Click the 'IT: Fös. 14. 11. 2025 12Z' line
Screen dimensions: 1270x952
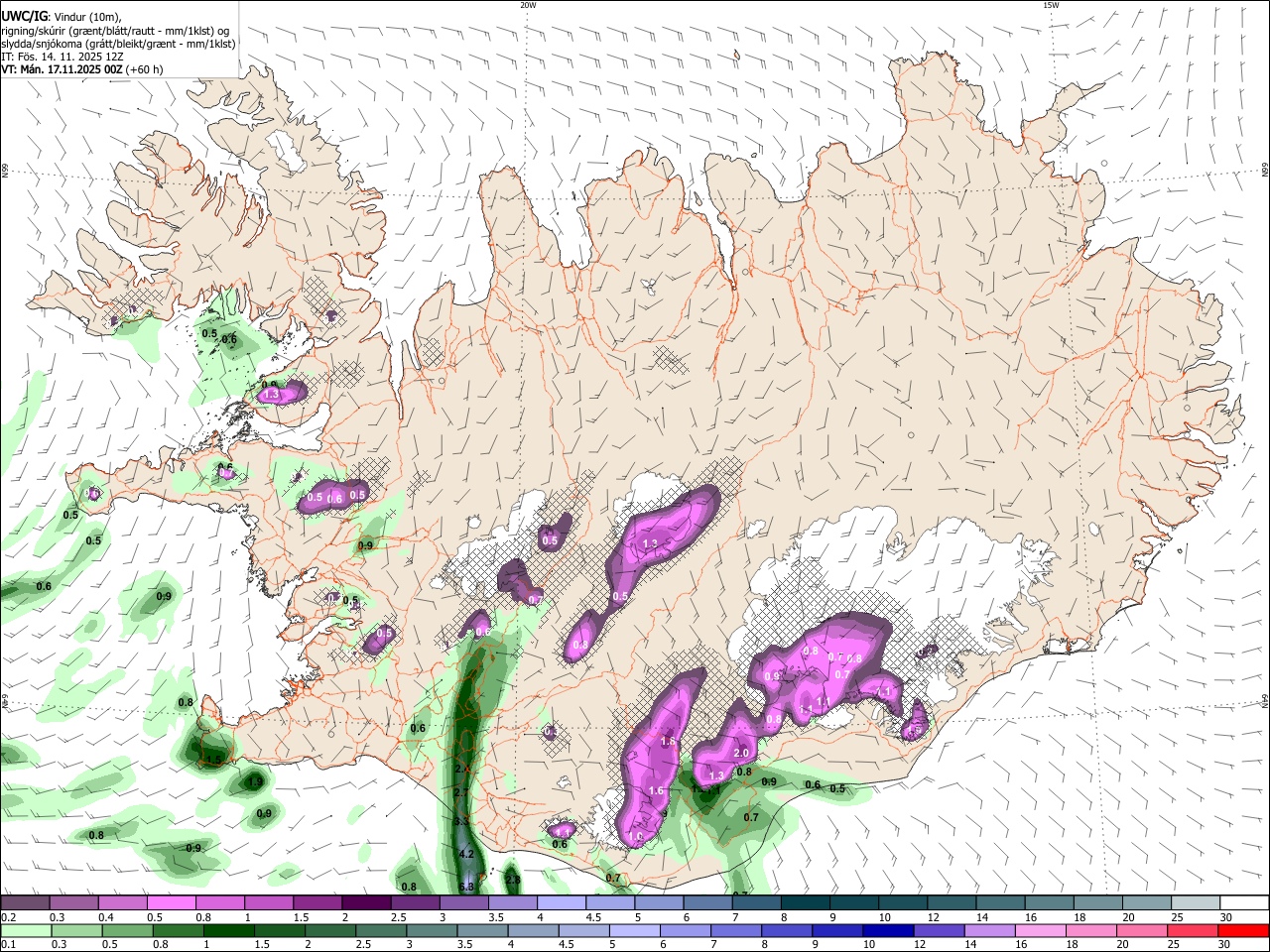pos(61,57)
